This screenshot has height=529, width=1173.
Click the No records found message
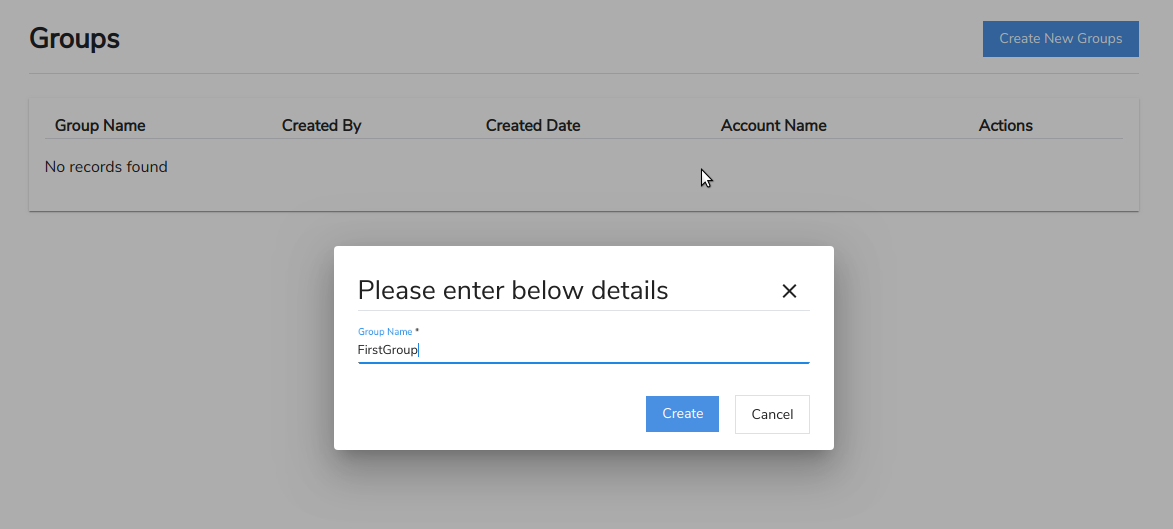[106, 167]
